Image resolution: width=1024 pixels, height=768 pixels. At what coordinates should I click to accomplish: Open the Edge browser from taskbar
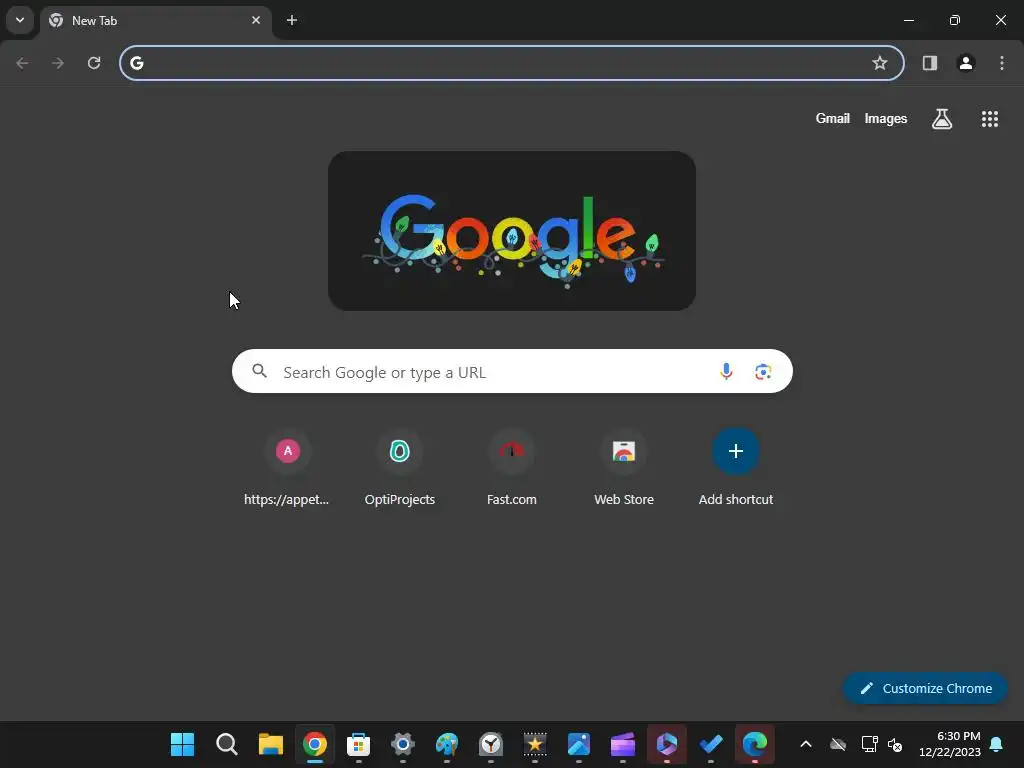[754, 744]
